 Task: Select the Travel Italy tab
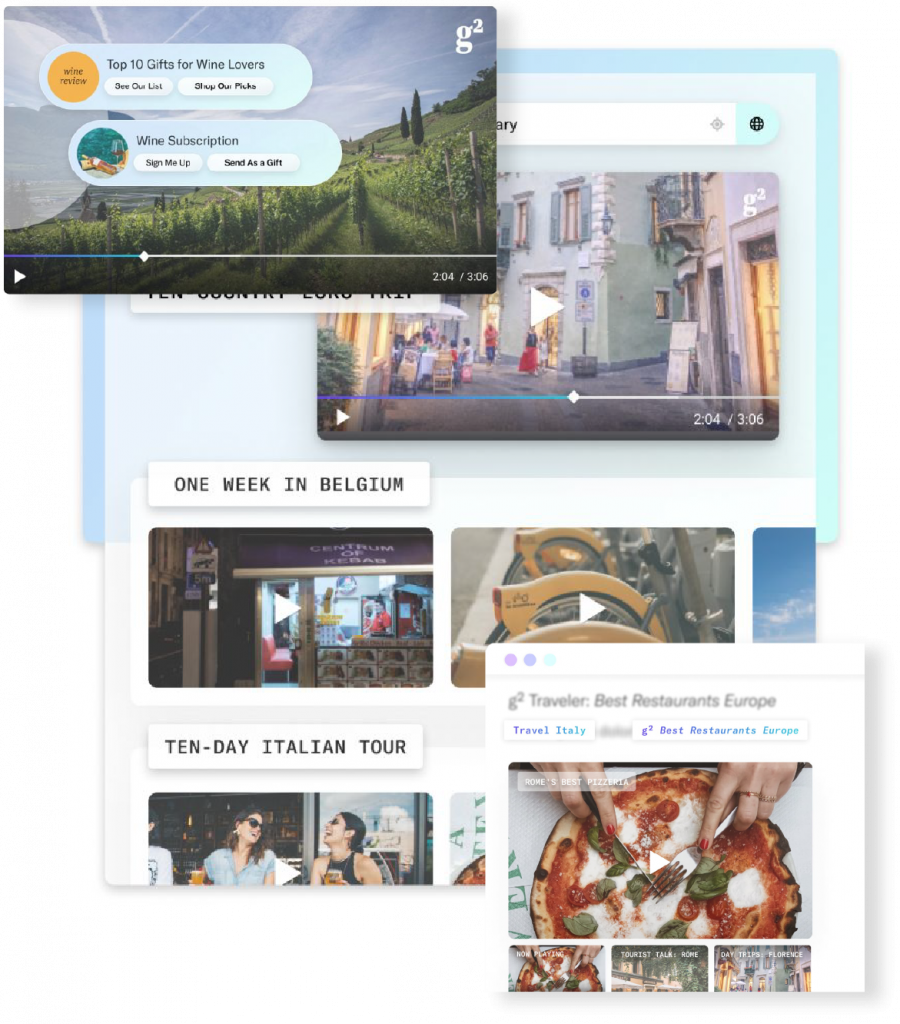(549, 730)
